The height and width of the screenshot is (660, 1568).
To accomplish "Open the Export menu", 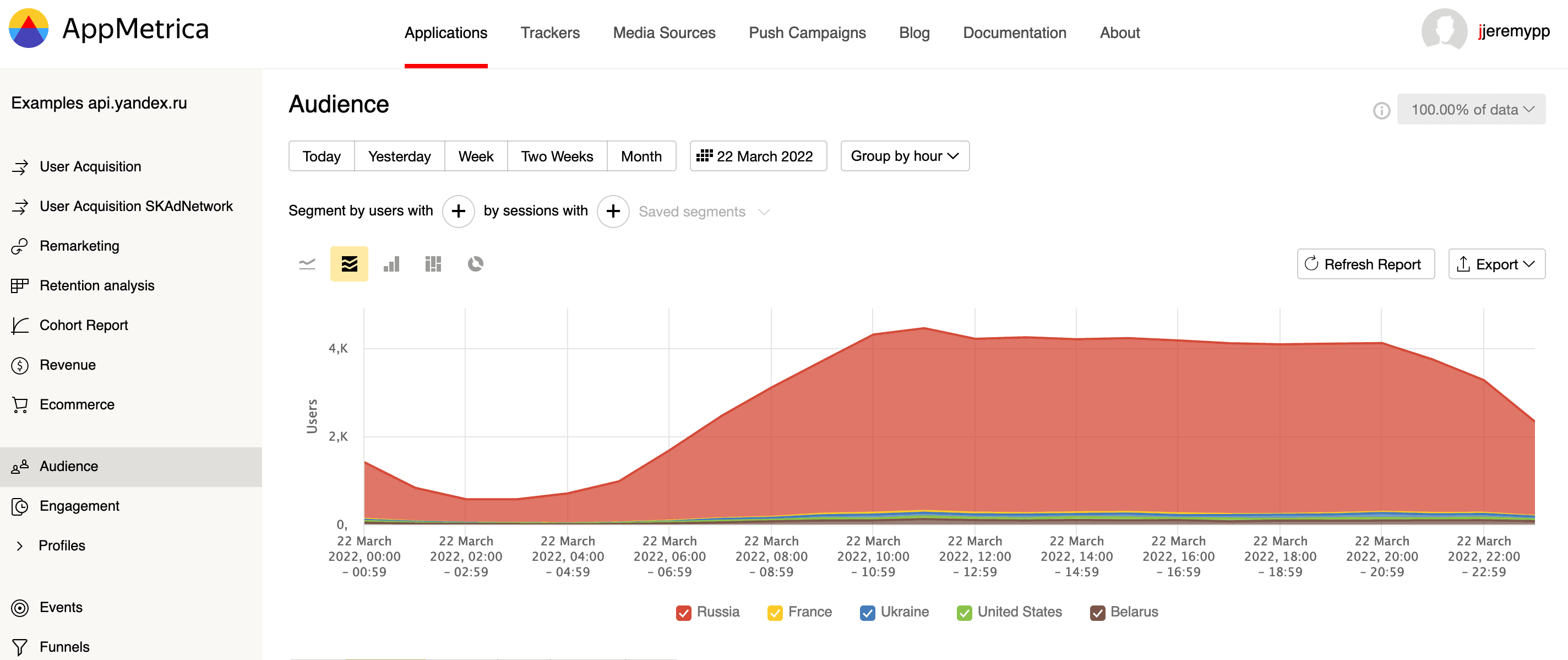I will pyautogui.click(x=1496, y=264).
